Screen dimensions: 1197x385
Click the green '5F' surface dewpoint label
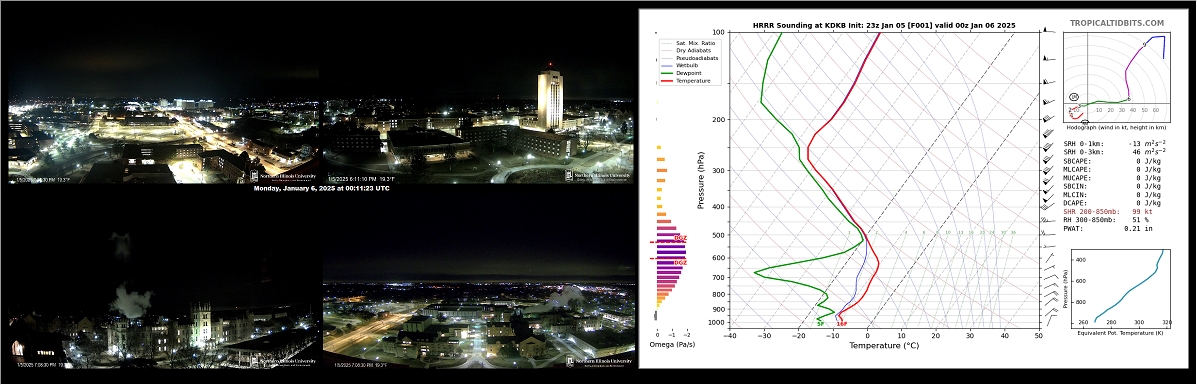pyautogui.click(x=820, y=324)
